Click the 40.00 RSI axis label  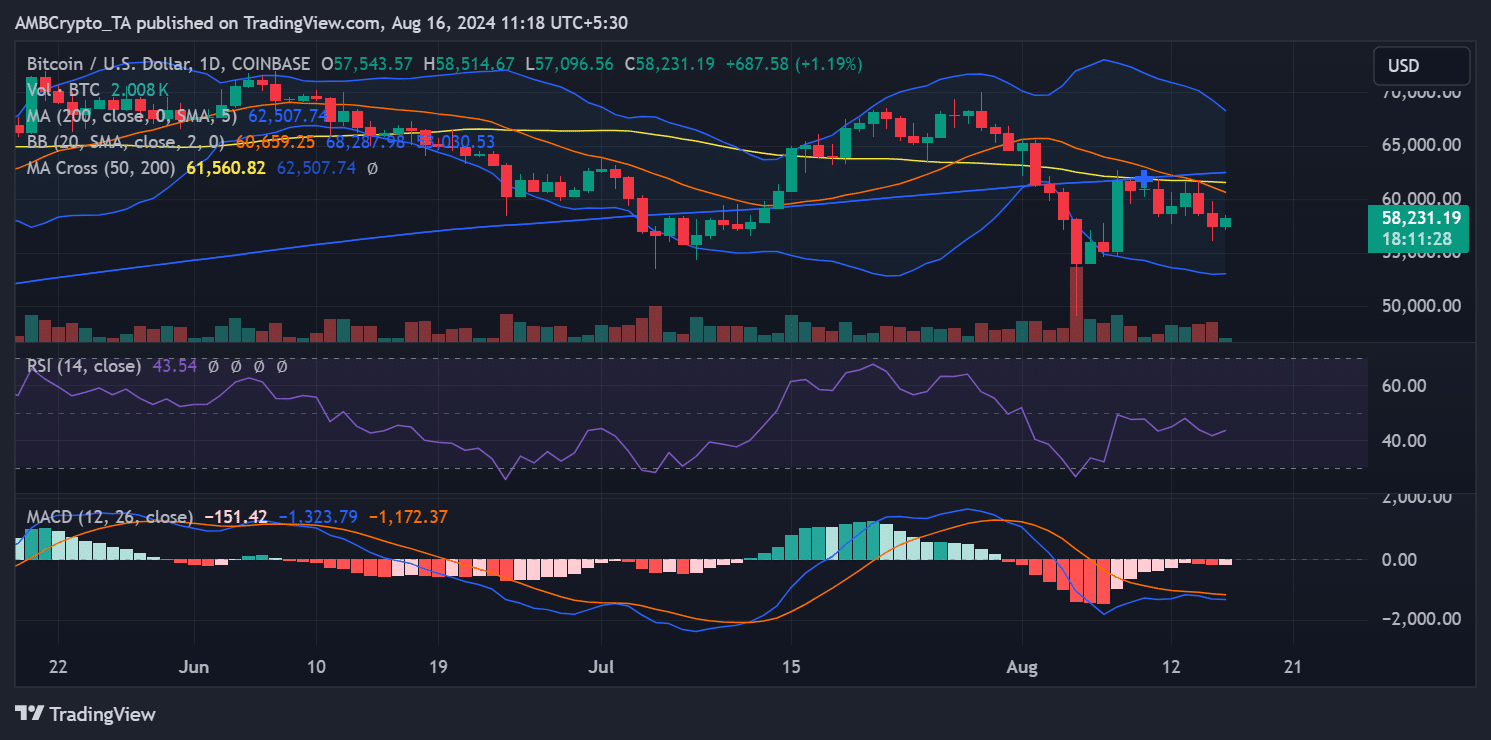point(1406,440)
